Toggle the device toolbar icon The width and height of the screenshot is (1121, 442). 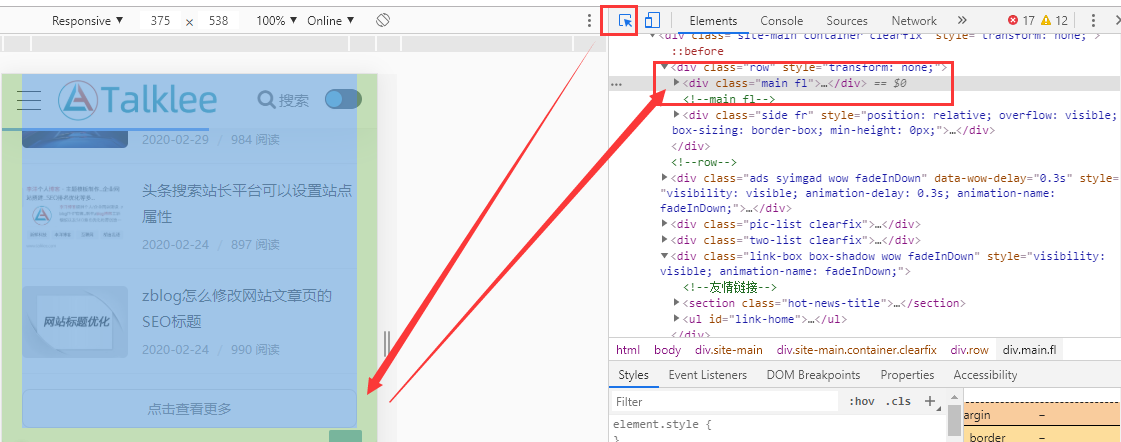coord(652,20)
